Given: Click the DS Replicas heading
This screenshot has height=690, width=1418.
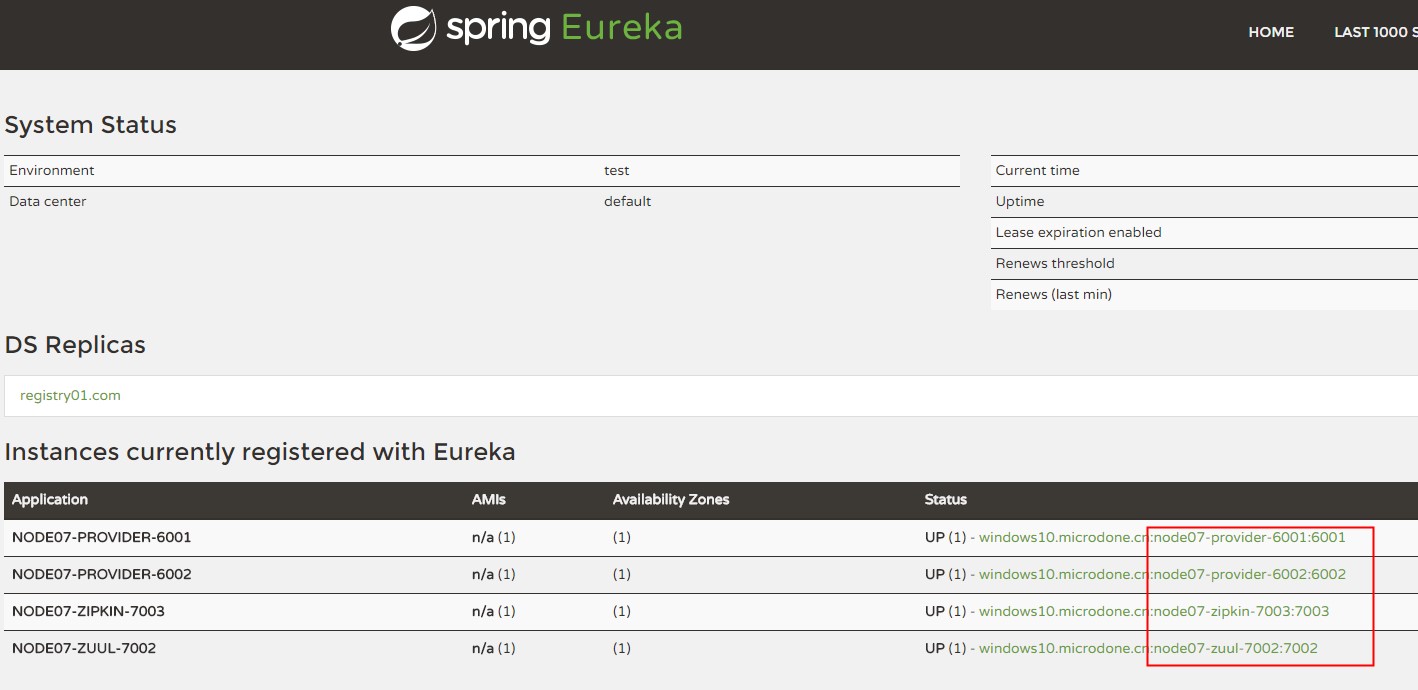Looking at the screenshot, I should pos(75,345).
